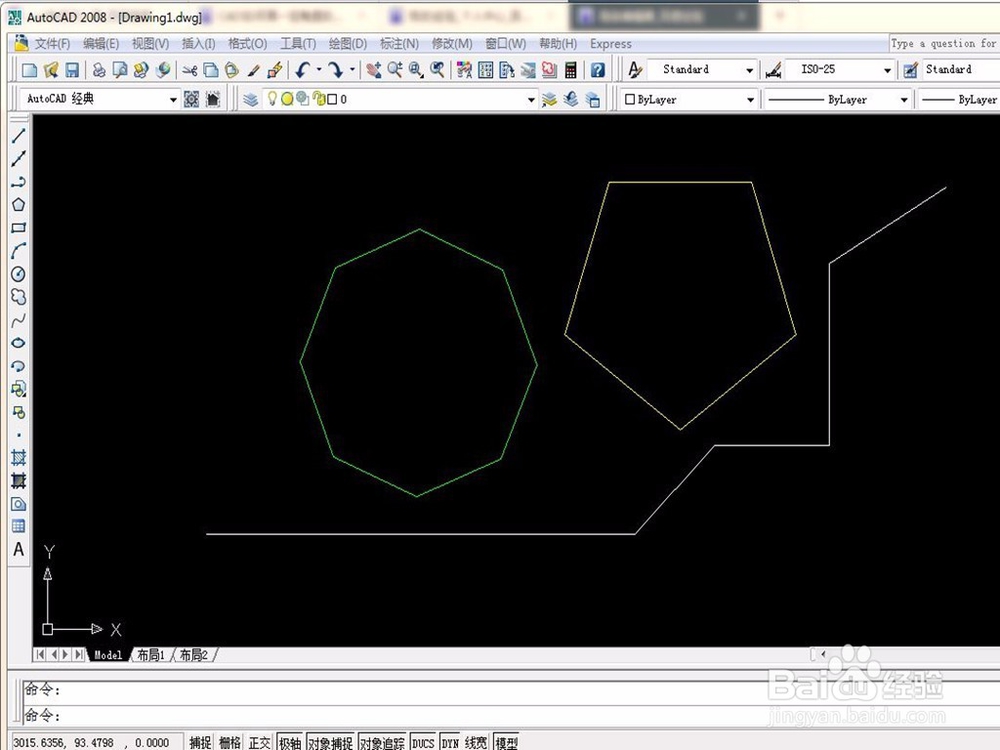Toggle 对象捕捉 object snap in status bar
Screen dimensions: 1000x750
330,742
